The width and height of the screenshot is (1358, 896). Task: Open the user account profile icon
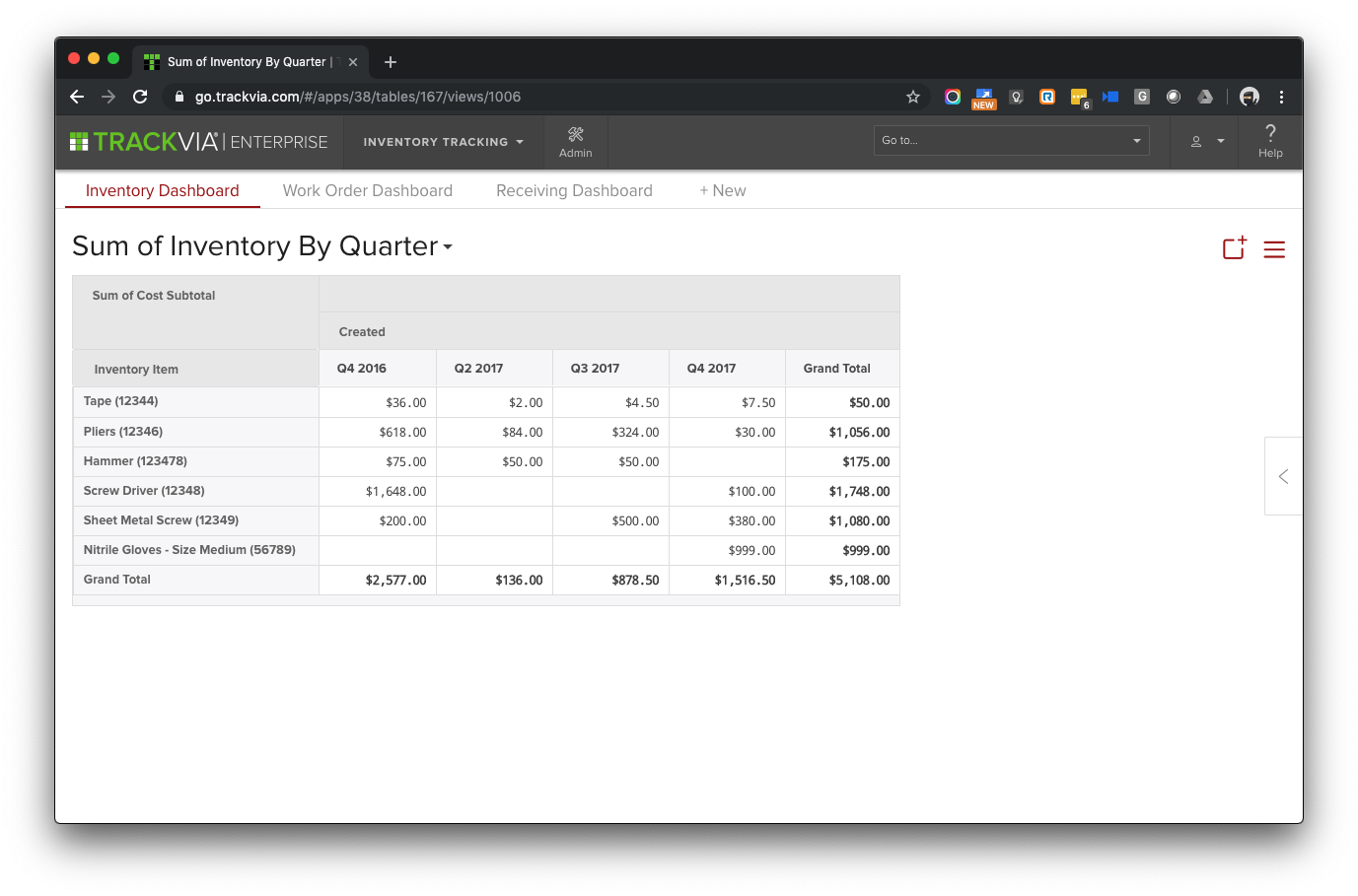pyautogui.click(x=1196, y=142)
